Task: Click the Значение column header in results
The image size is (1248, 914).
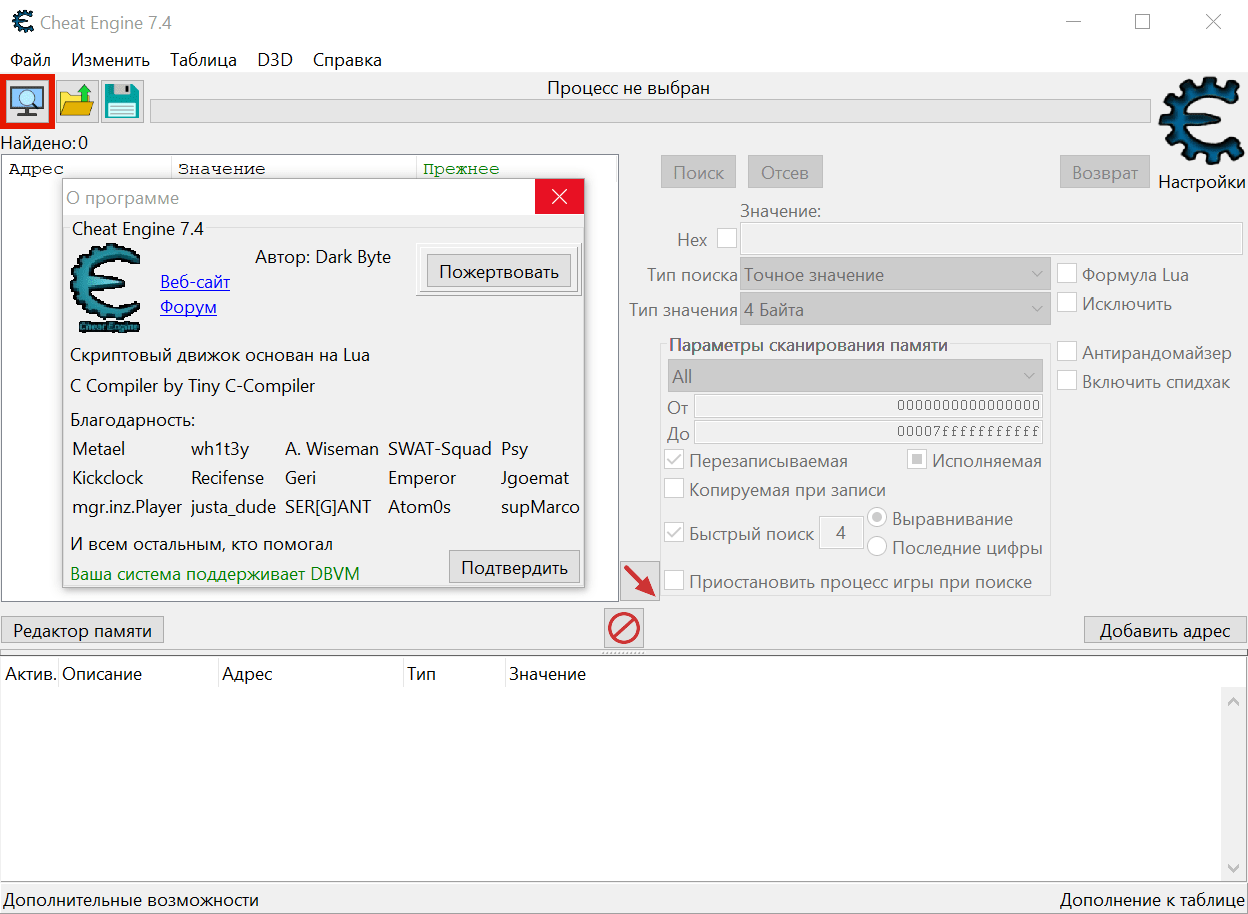Action: (x=294, y=169)
